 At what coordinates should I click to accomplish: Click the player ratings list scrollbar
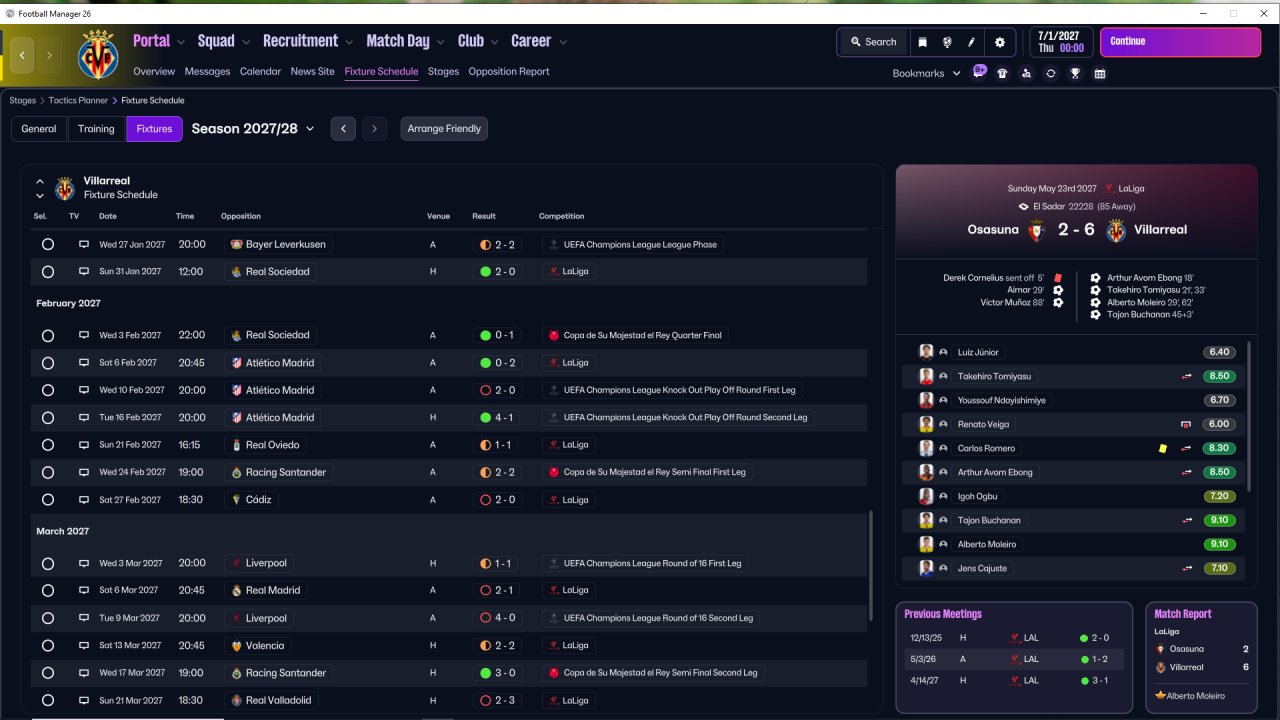[x=1248, y=416]
